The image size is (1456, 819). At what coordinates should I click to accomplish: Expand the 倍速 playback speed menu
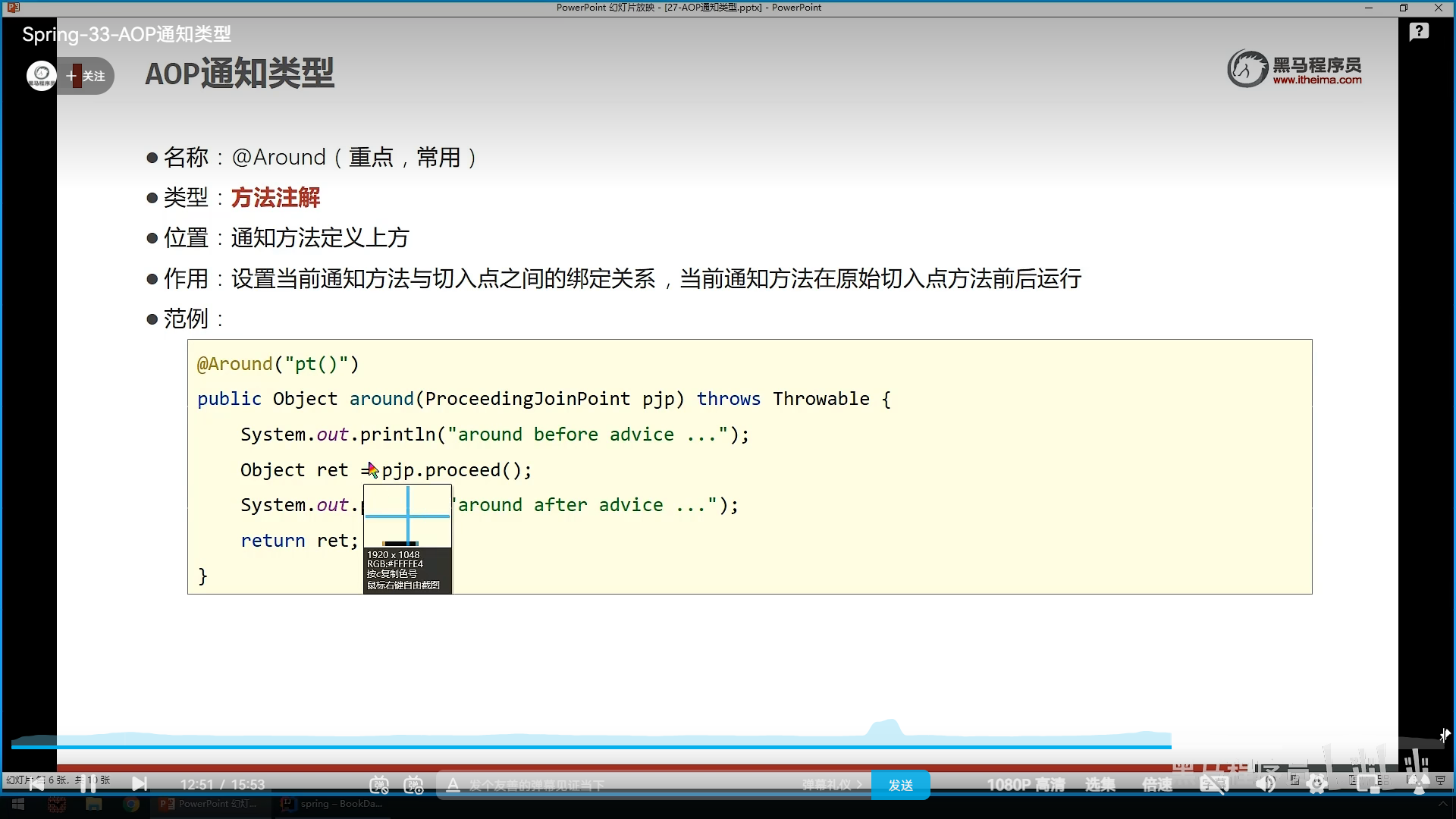pos(1157,786)
